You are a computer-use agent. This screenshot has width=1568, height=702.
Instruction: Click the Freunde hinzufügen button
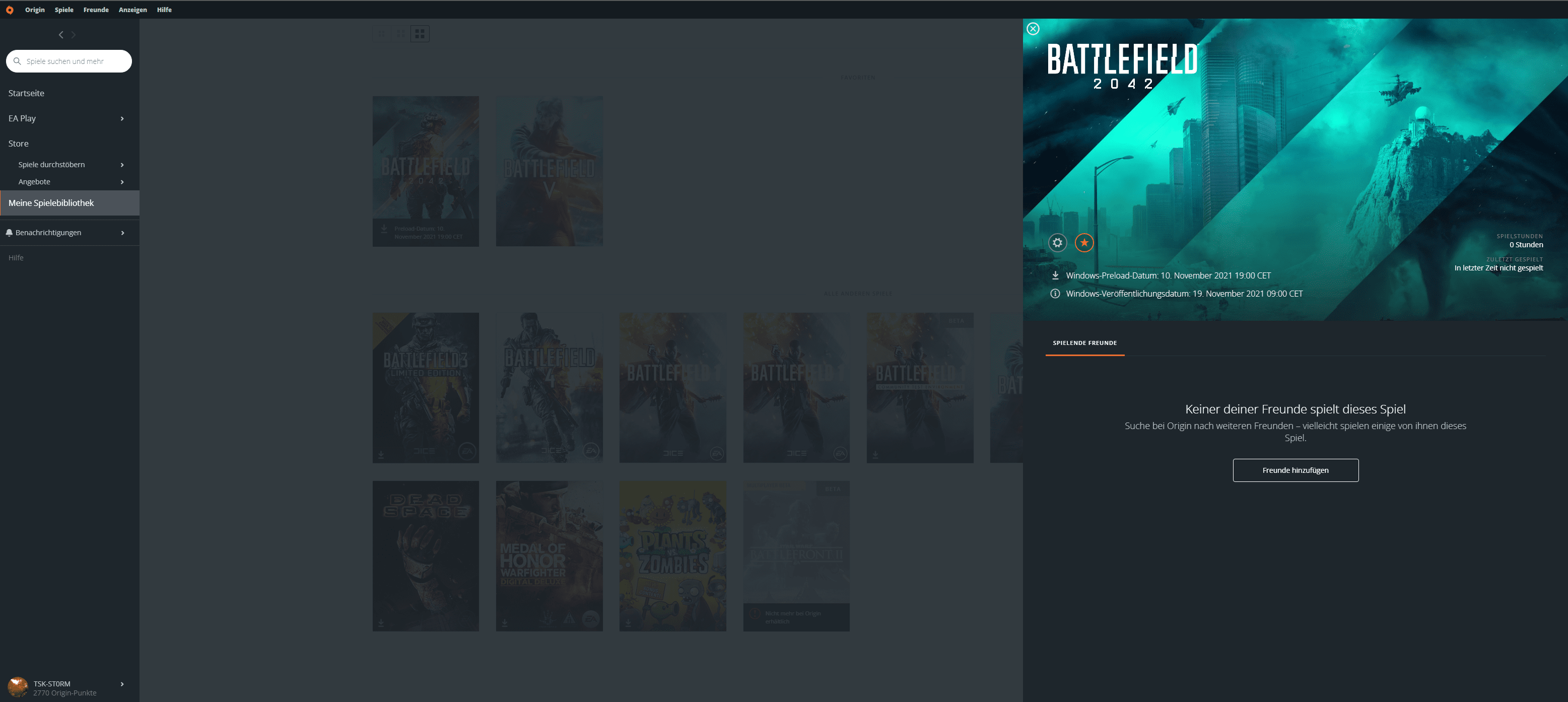pos(1296,470)
